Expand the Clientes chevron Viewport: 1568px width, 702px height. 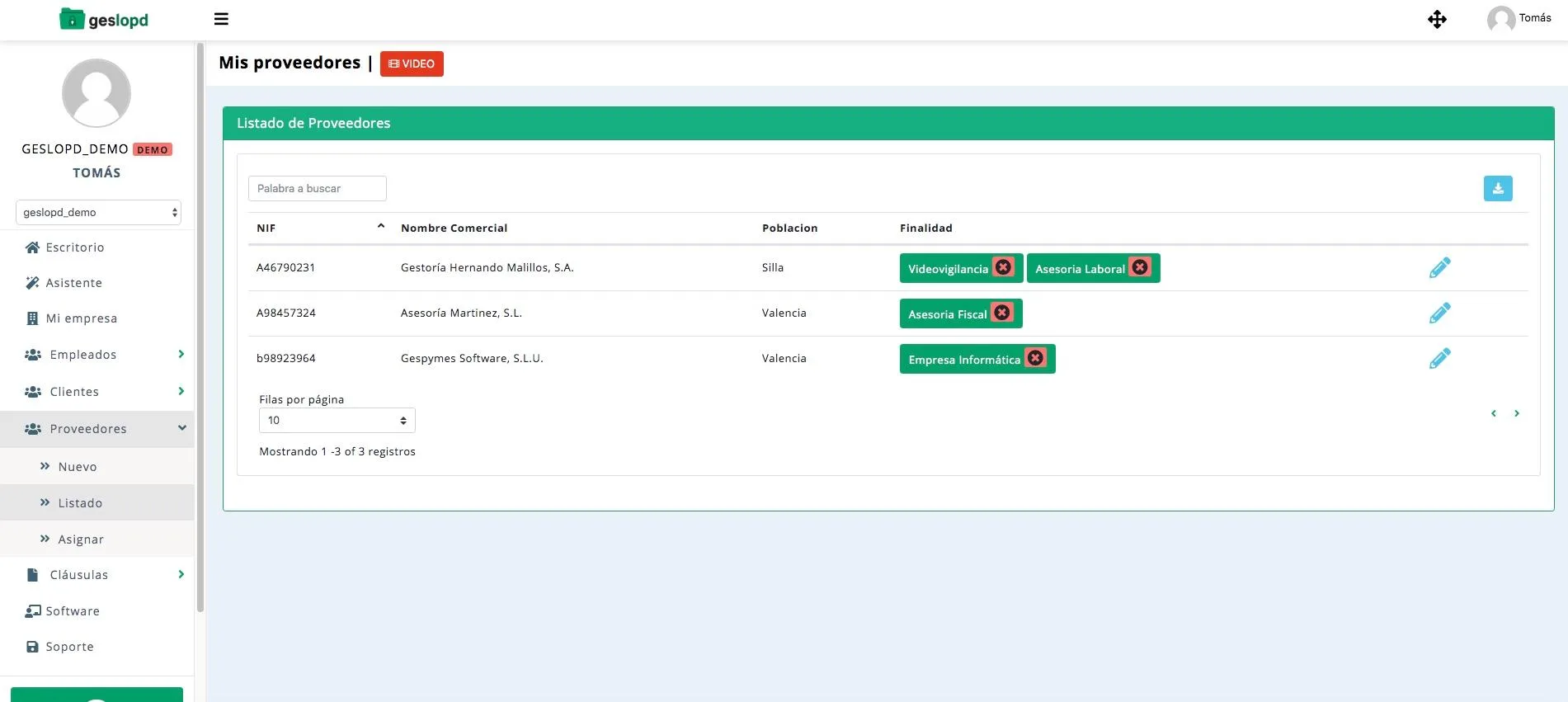[x=181, y=391]
